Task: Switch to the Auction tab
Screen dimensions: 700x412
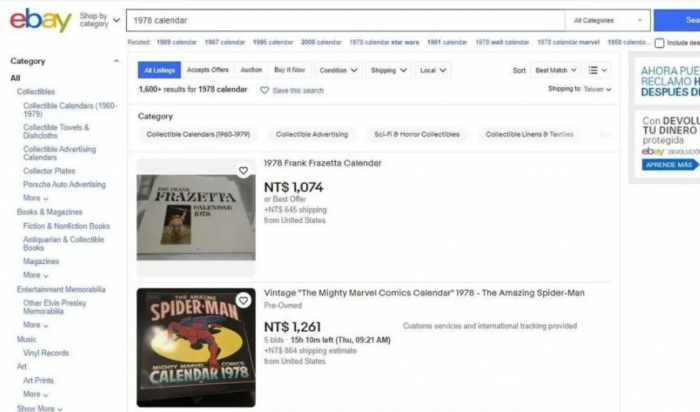Action: point(251,70)
